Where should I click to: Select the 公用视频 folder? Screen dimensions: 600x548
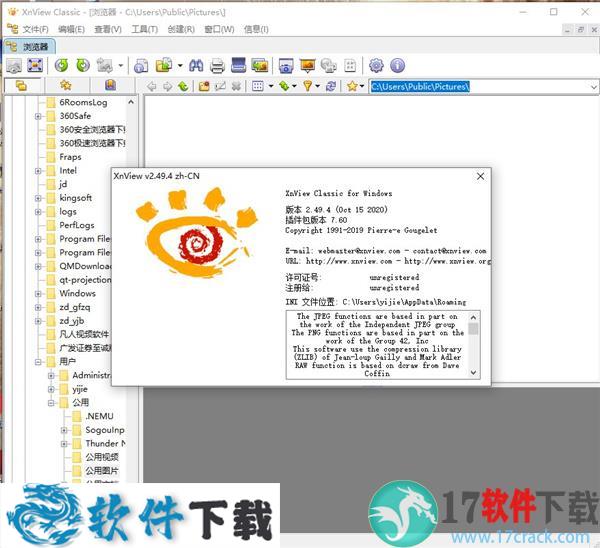[96, 457]
